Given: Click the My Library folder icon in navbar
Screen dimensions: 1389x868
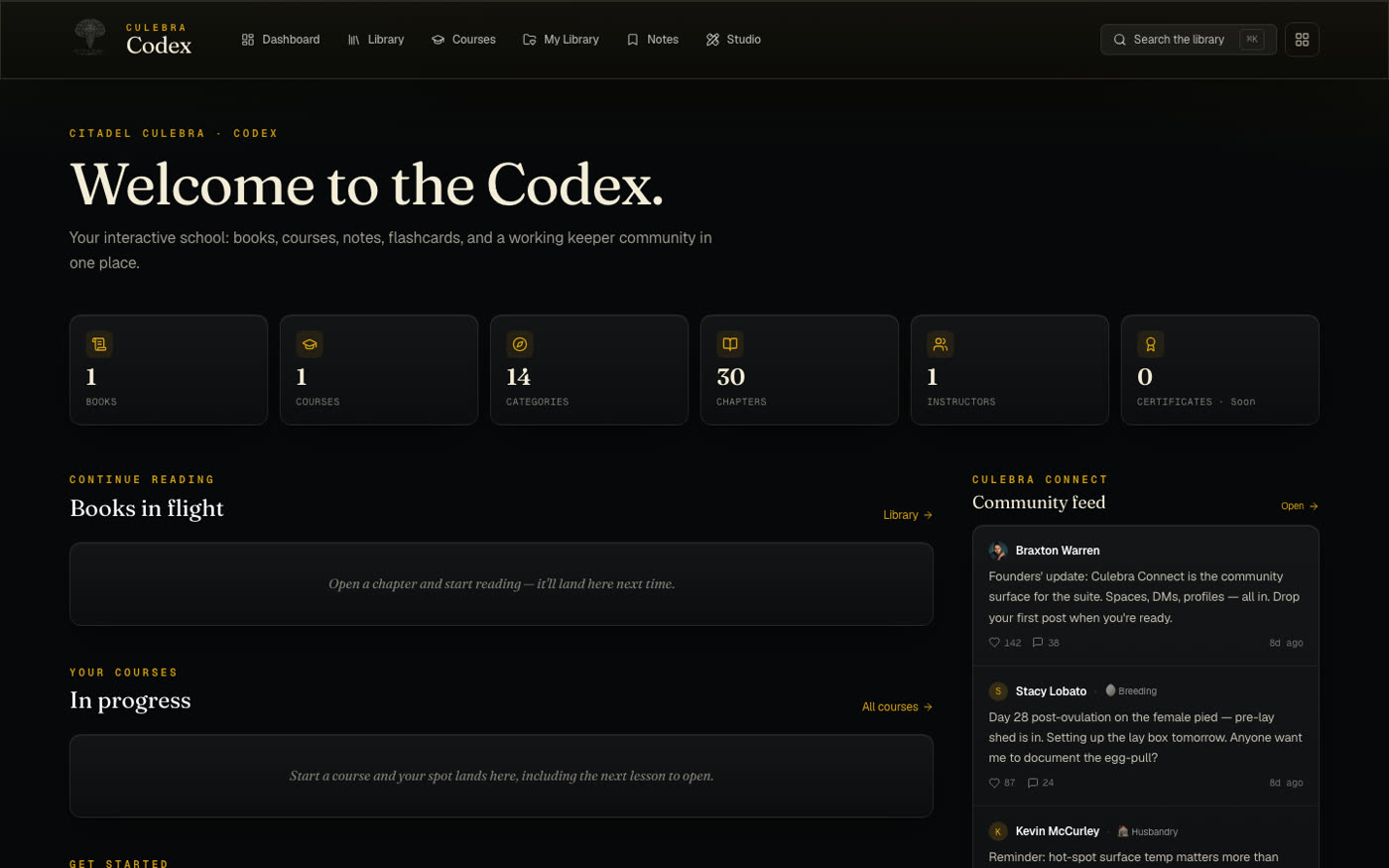Looking at the screenshot, I should [x=530, y=40].
